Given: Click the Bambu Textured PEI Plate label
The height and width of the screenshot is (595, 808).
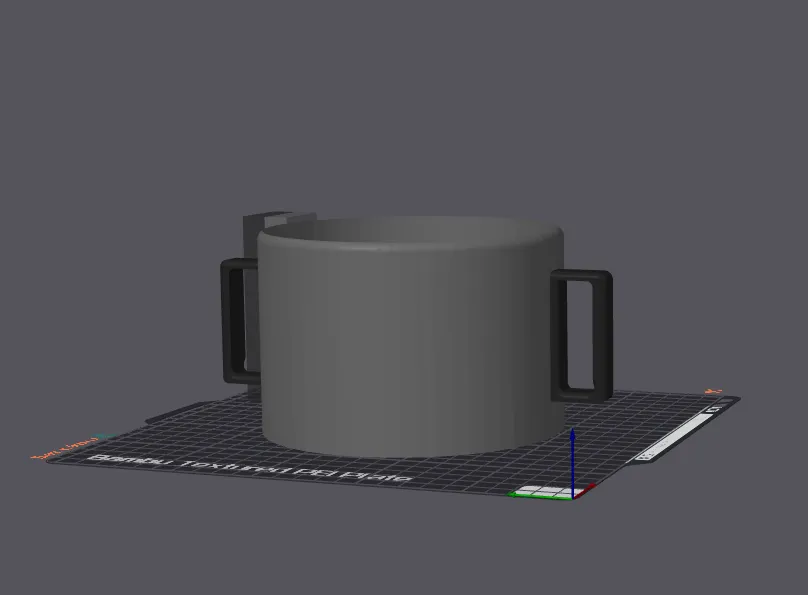Looking at the screenshot, I should click(x=251, y=468).
